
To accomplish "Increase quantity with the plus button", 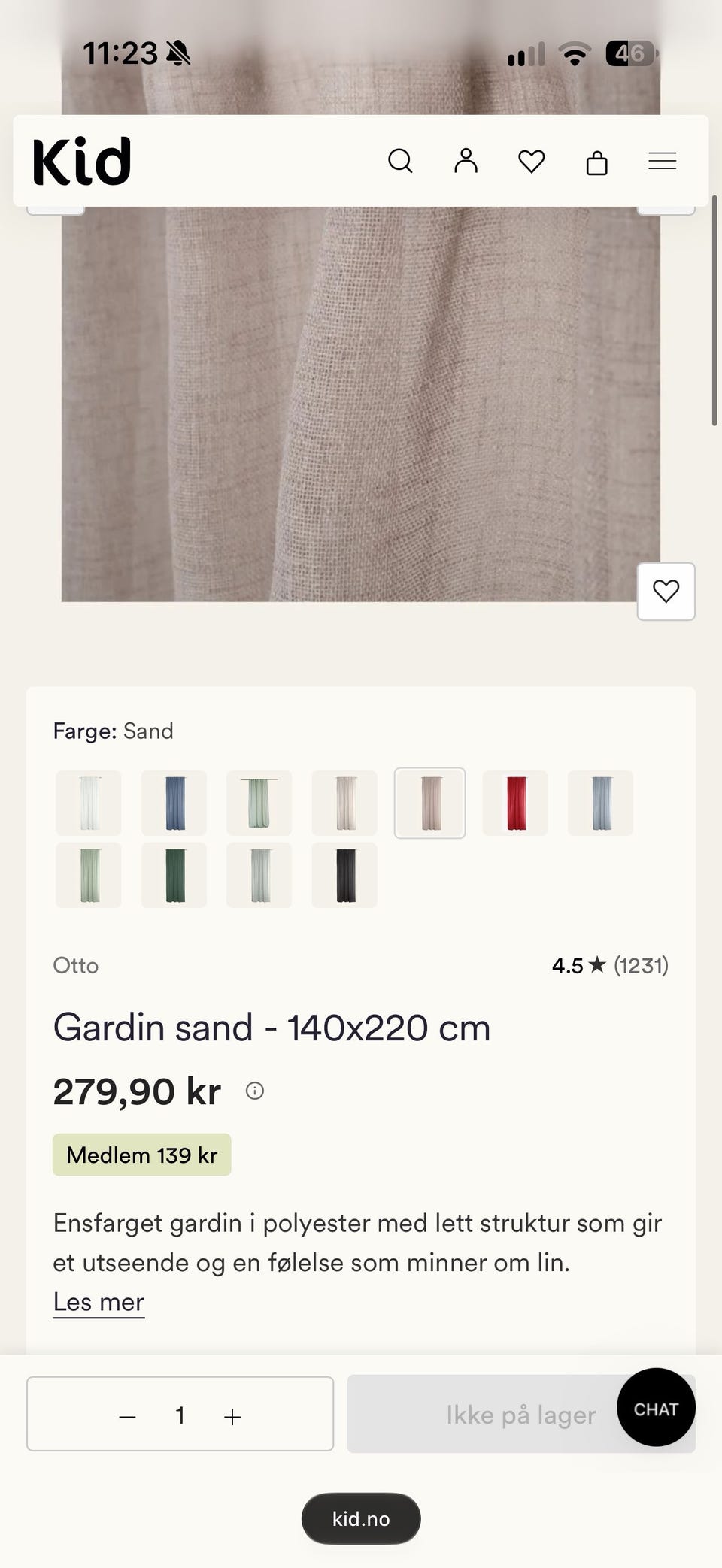I will (x=232, y=1417).
